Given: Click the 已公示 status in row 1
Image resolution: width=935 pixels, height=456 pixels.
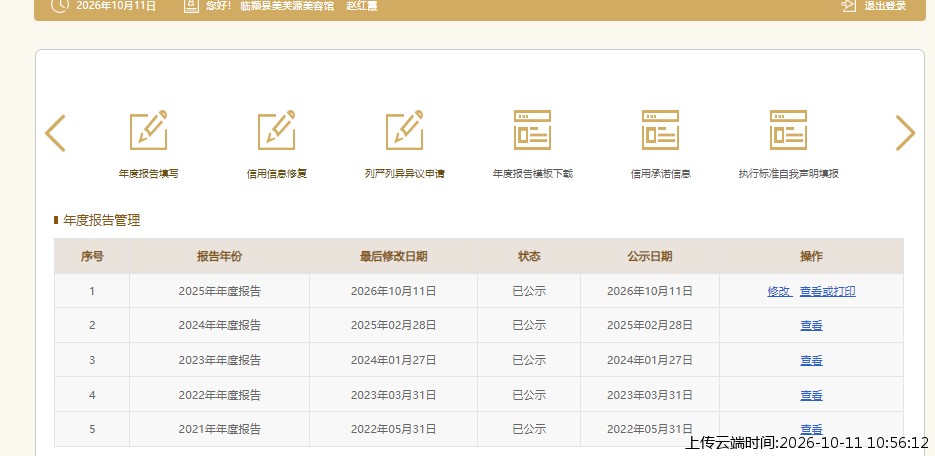Looking at the screenshot, I should 529,291.
